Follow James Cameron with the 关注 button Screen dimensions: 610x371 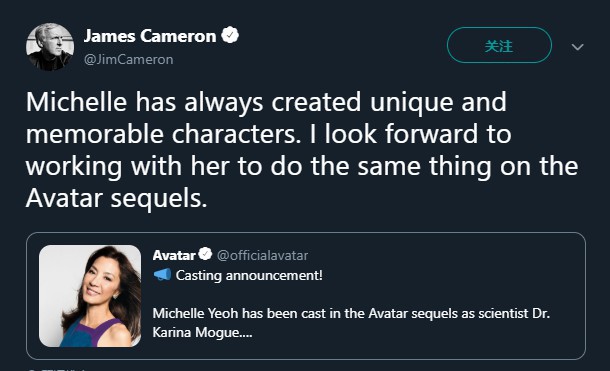tap(499, 45)
